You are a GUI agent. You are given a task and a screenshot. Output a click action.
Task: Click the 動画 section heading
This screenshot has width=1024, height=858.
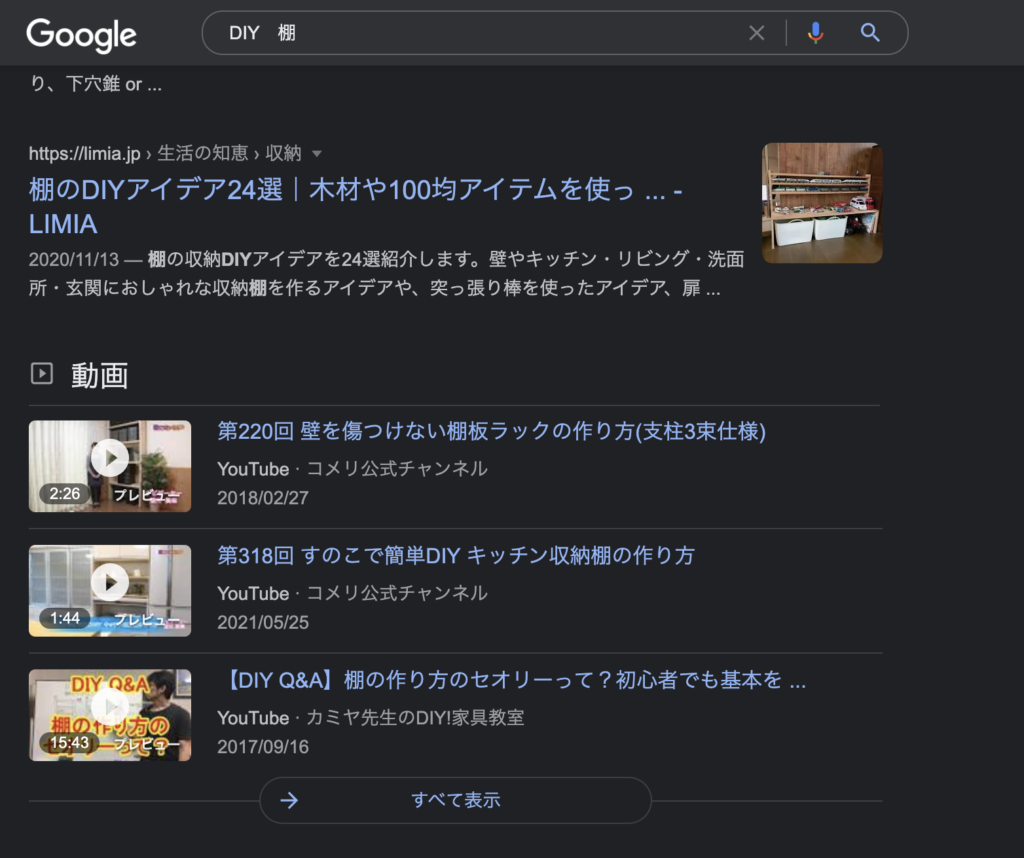[99, 375]
